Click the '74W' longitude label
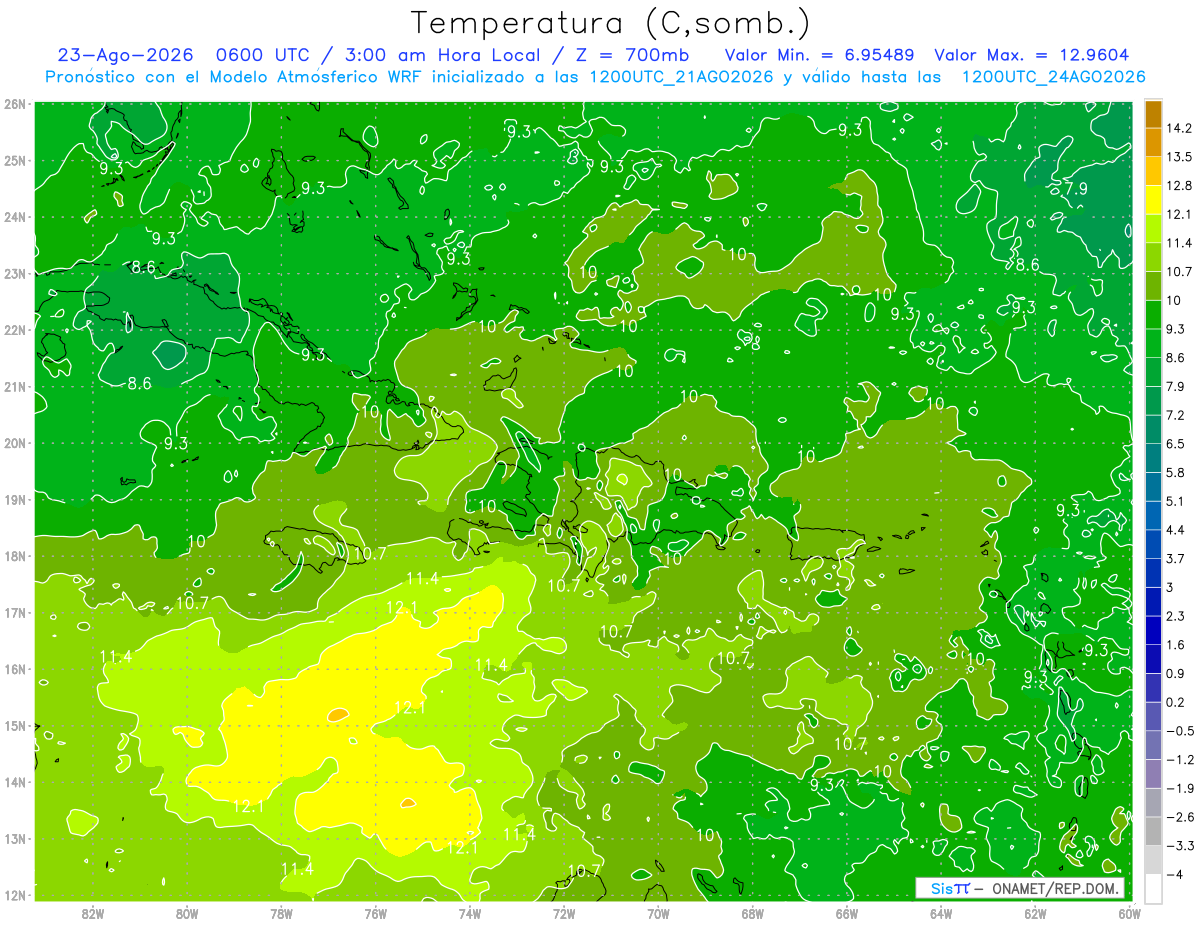The width and height of the screenshot is (1200, 927). [x=470, y=914]
